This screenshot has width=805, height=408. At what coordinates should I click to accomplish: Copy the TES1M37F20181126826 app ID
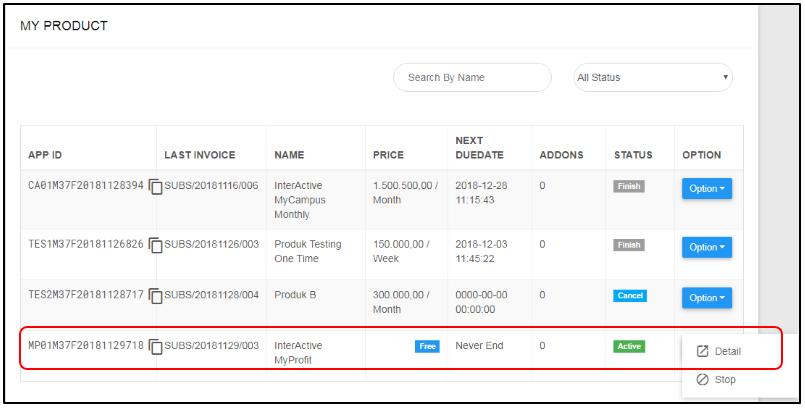[x=155, y=247]
